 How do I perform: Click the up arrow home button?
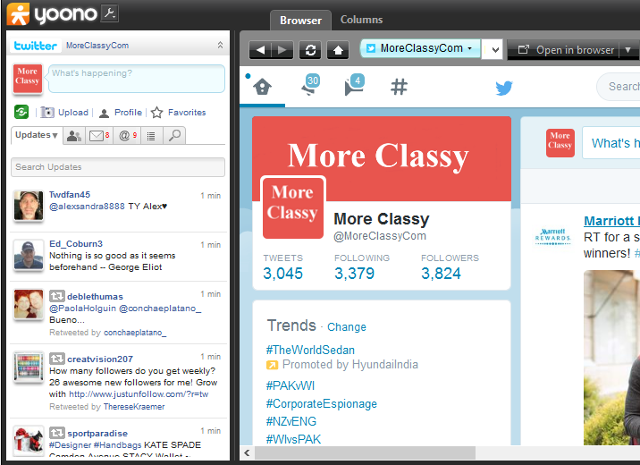click(338, 50)
